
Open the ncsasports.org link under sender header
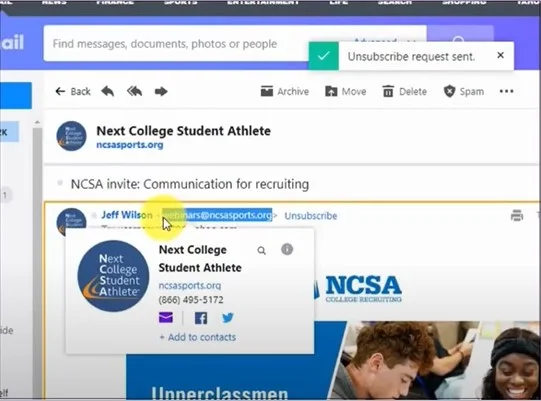click(x=130, y=145)
